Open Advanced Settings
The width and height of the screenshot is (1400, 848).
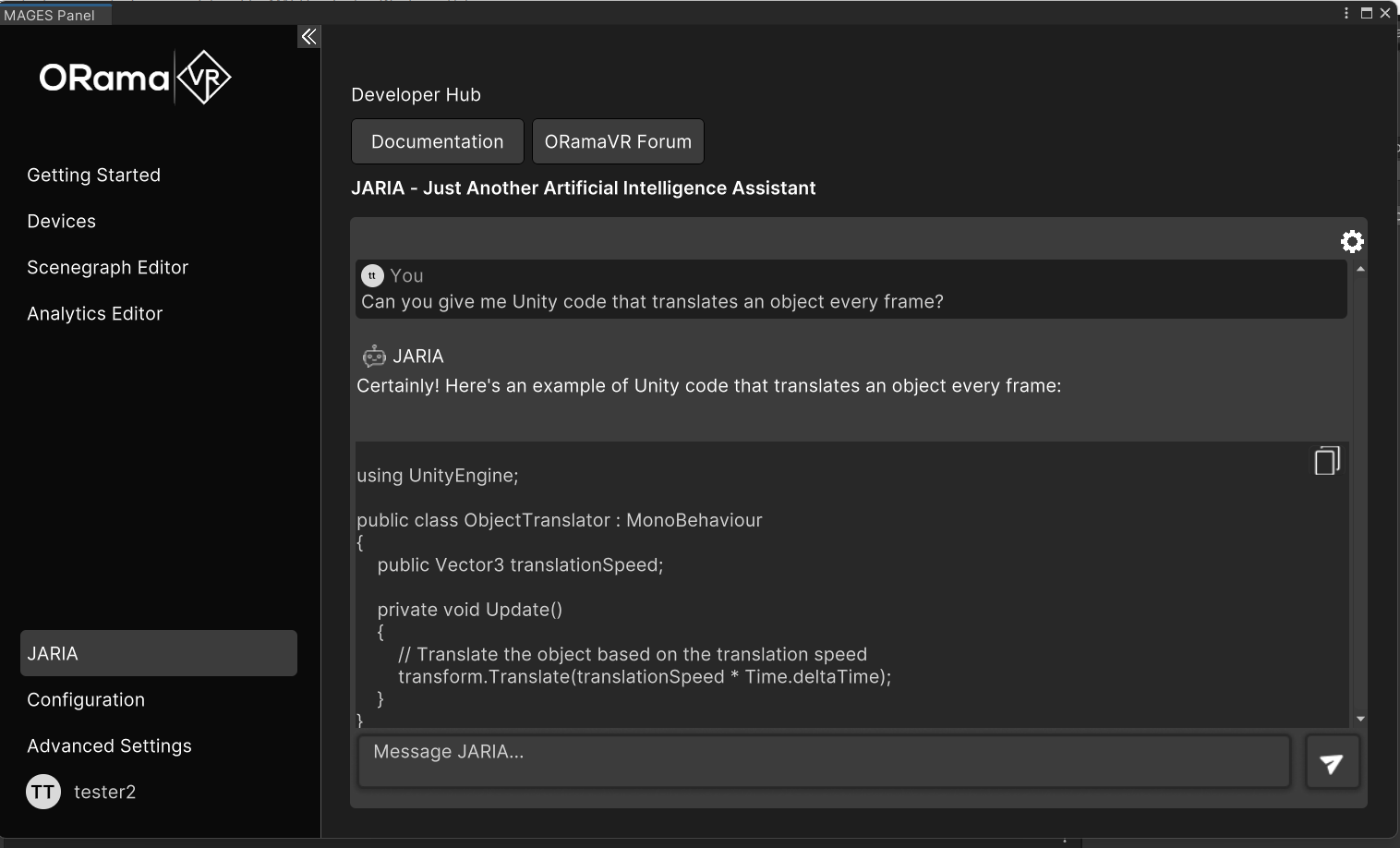tap(110, 746)
